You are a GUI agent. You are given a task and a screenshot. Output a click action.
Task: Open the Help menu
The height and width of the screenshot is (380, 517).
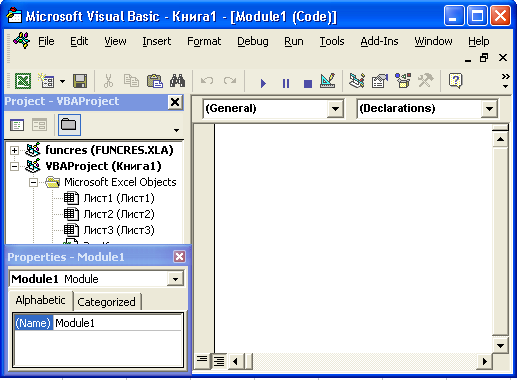click(479, 41)
